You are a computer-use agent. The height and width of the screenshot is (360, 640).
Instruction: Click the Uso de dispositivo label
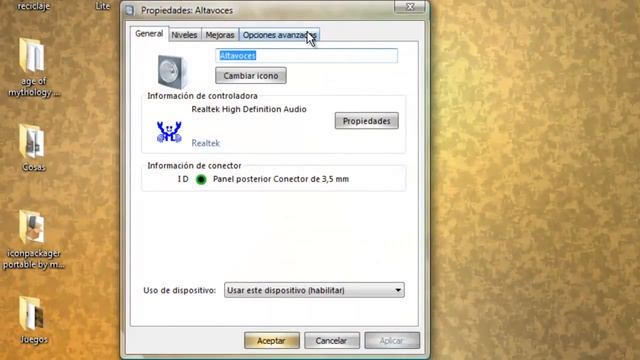pos(180,290)
